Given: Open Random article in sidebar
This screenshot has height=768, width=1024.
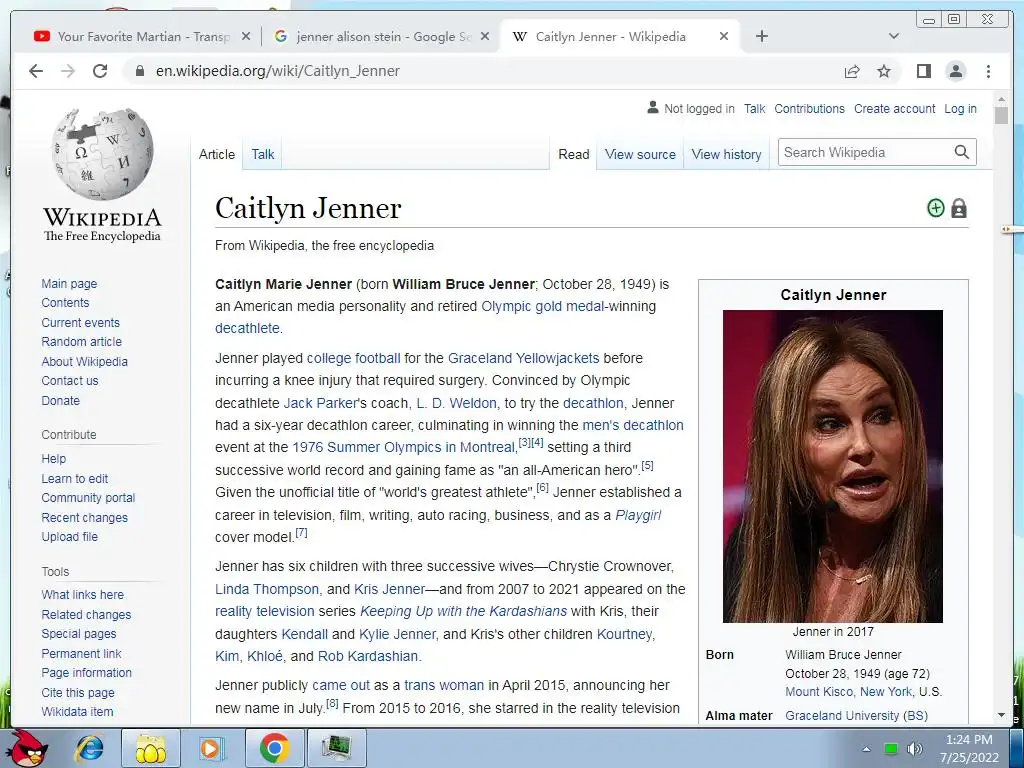Looking at the screenshot, I should (x=82, y=342).
